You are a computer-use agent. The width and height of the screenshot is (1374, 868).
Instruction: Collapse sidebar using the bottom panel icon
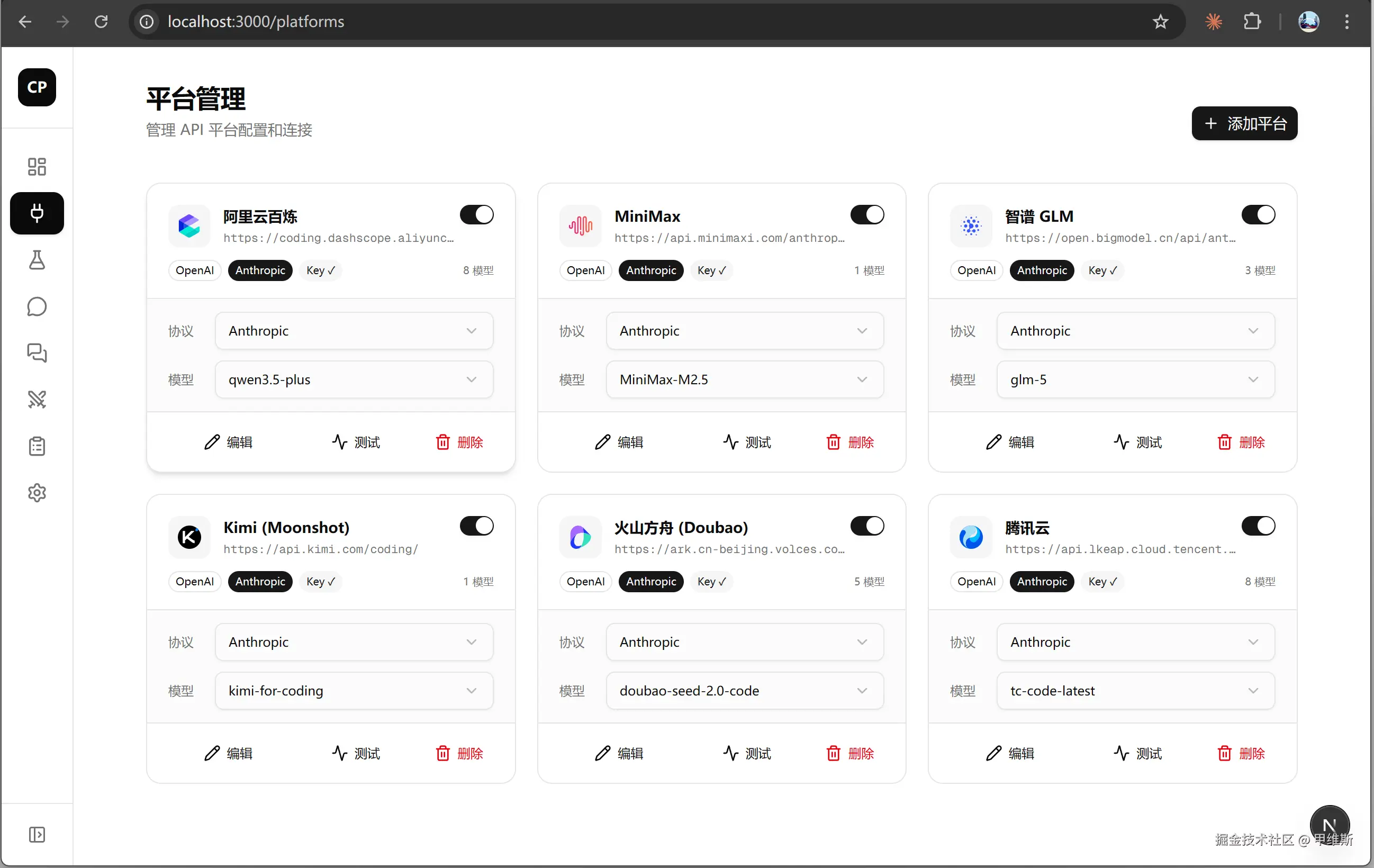(x=37, y=834)
